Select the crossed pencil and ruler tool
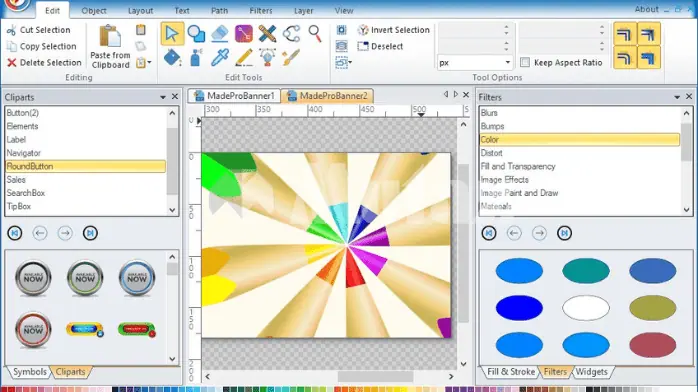This screenshot has width=698, height=392. 267,34
